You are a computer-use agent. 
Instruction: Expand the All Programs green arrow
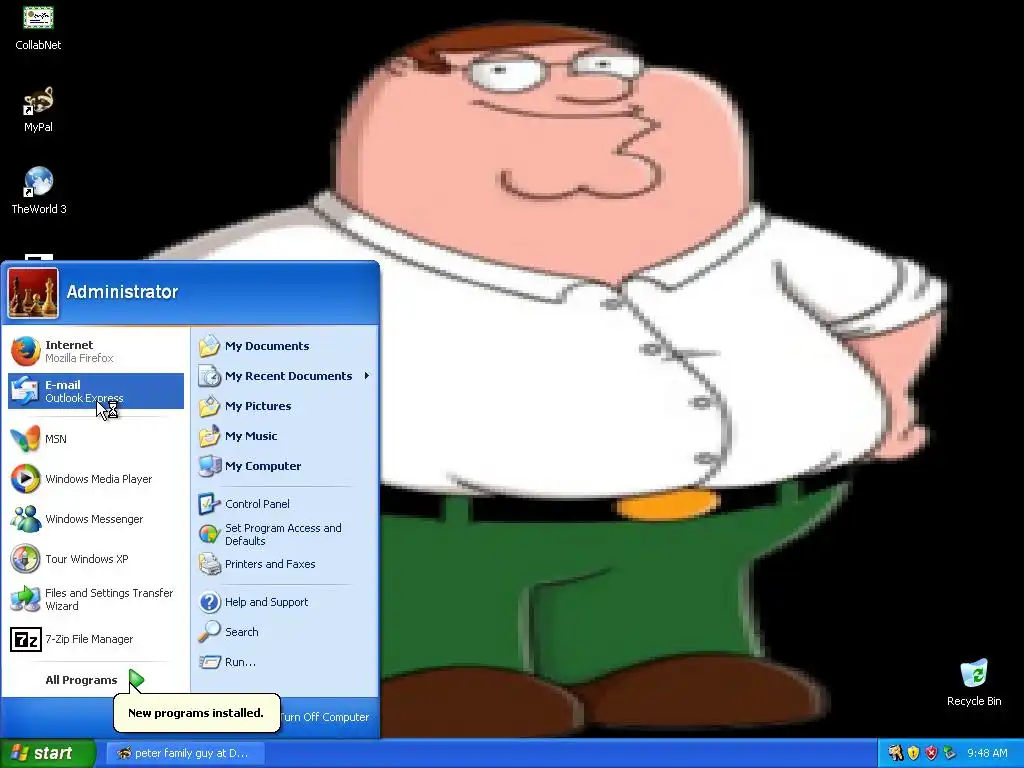click(x=136, y=680)
